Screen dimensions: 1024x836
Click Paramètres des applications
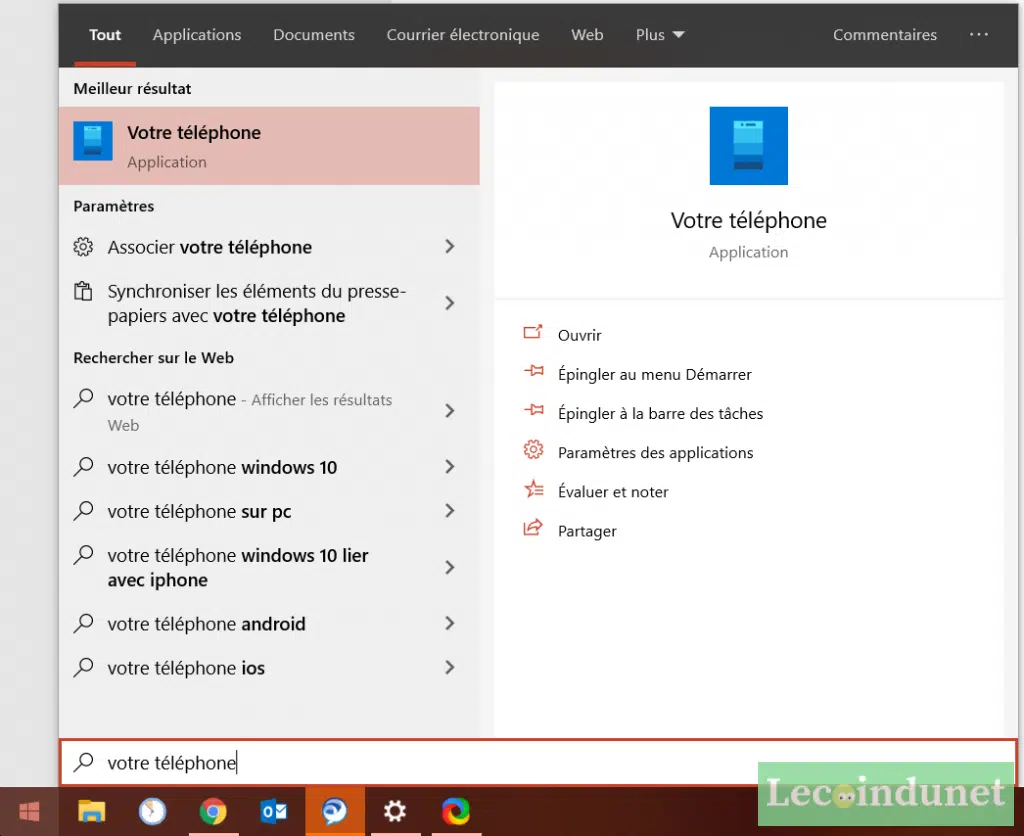click(x=655, y=453)
